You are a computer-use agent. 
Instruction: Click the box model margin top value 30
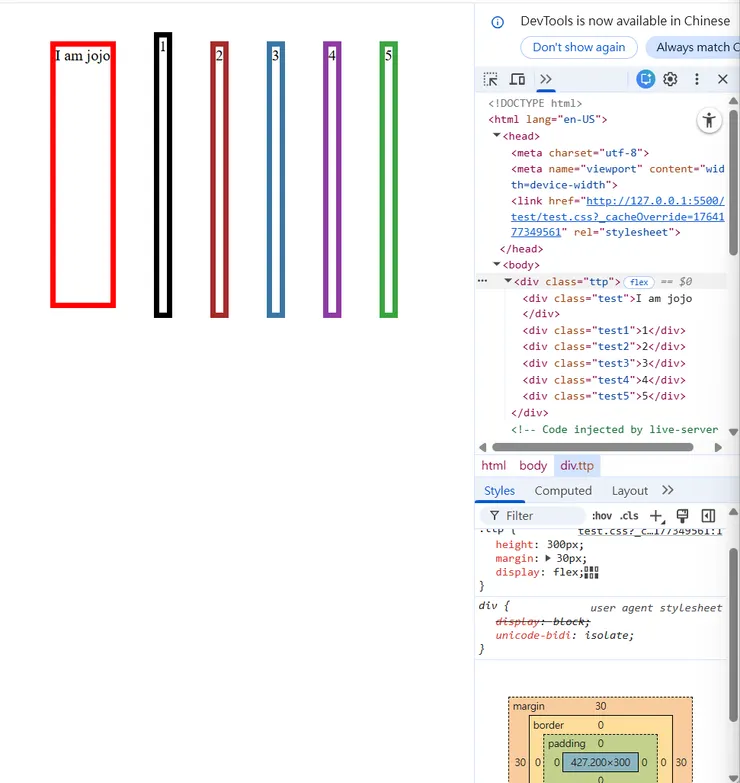tap(601, 706)
